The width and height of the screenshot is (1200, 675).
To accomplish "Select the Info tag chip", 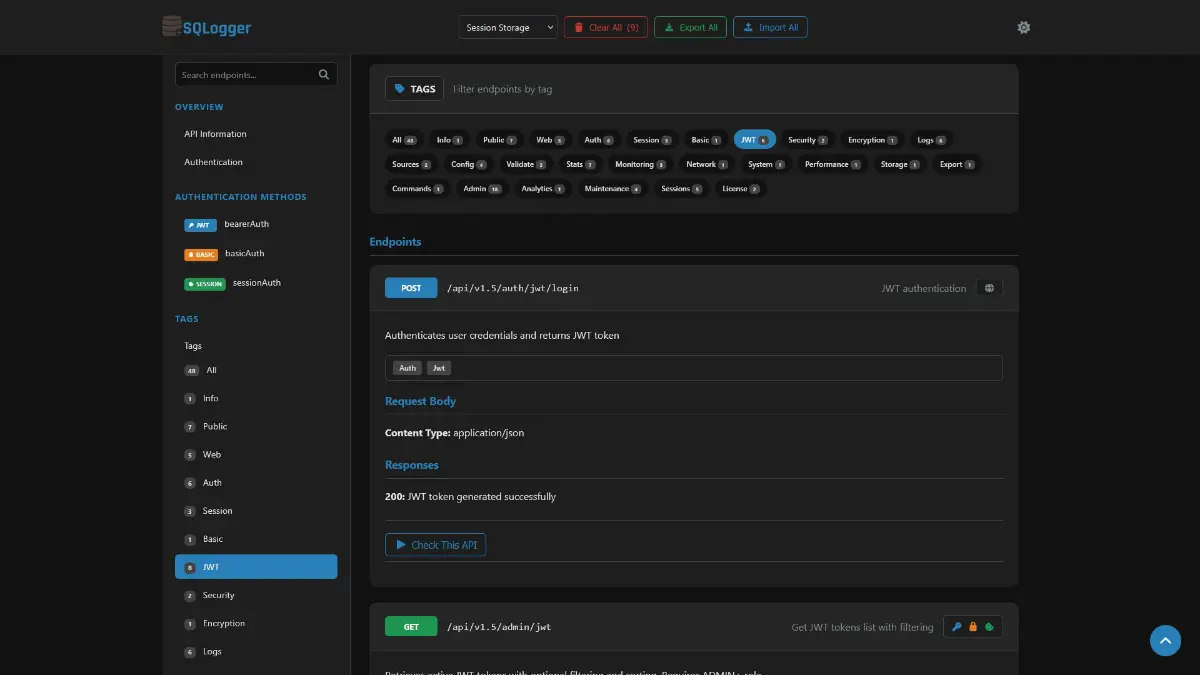I will [449, 140].
